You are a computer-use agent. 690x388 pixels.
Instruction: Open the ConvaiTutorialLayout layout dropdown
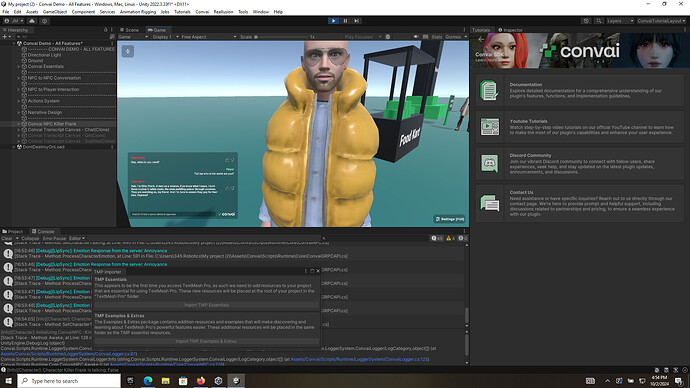(661, 21)
